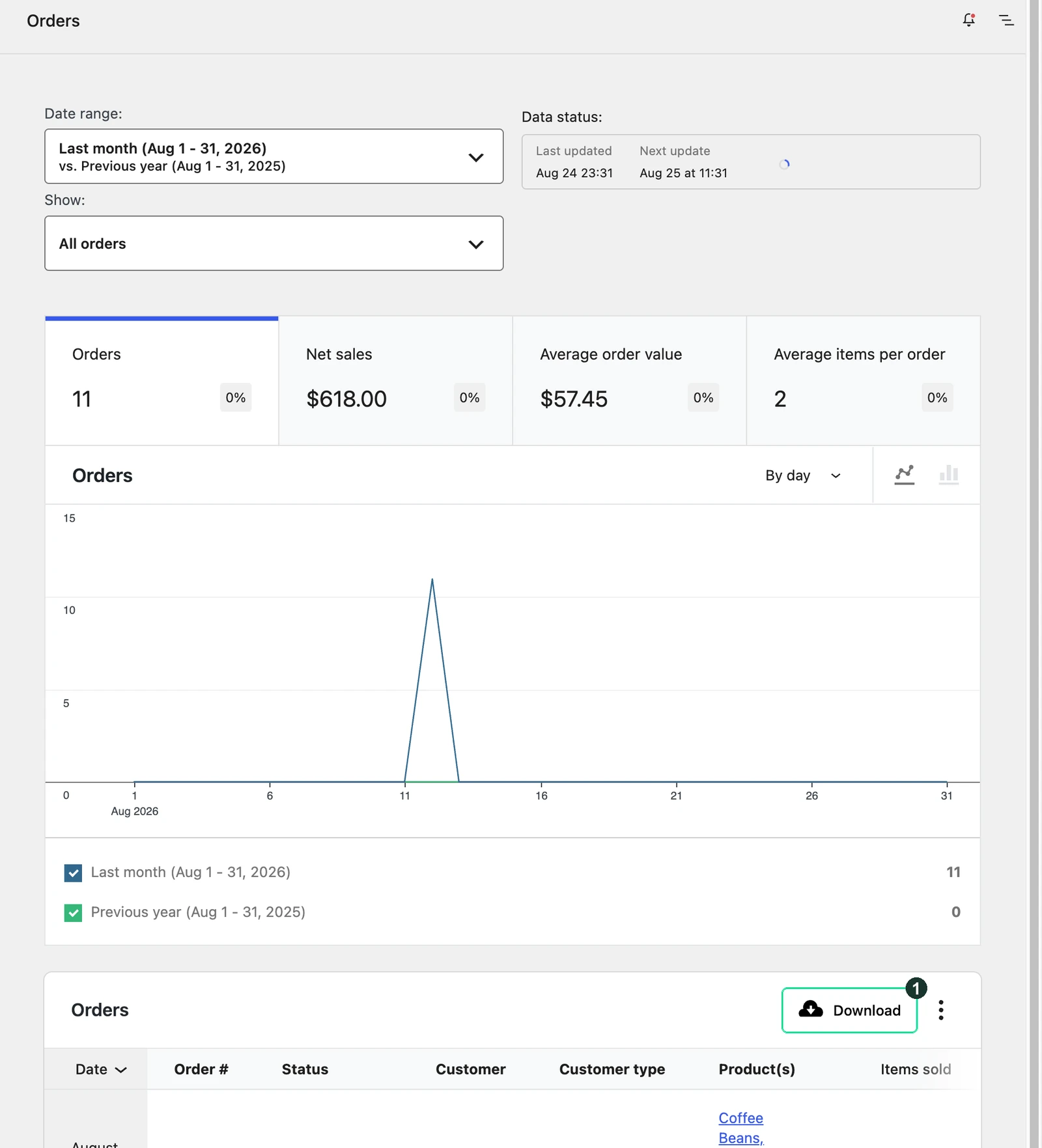Viewport: 1042px width, 1148px height.
Task: Click the 0% badge in Net sales tab
Action: [470, 397]
